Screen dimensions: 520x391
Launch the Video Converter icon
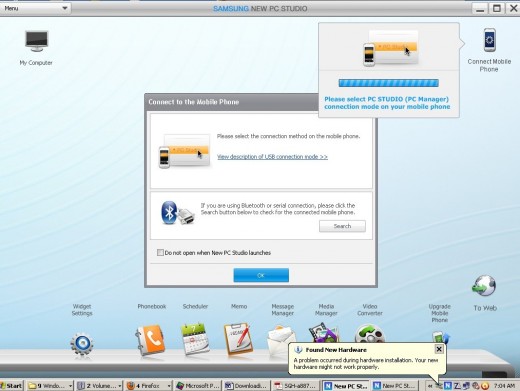[x=370, y=334]
